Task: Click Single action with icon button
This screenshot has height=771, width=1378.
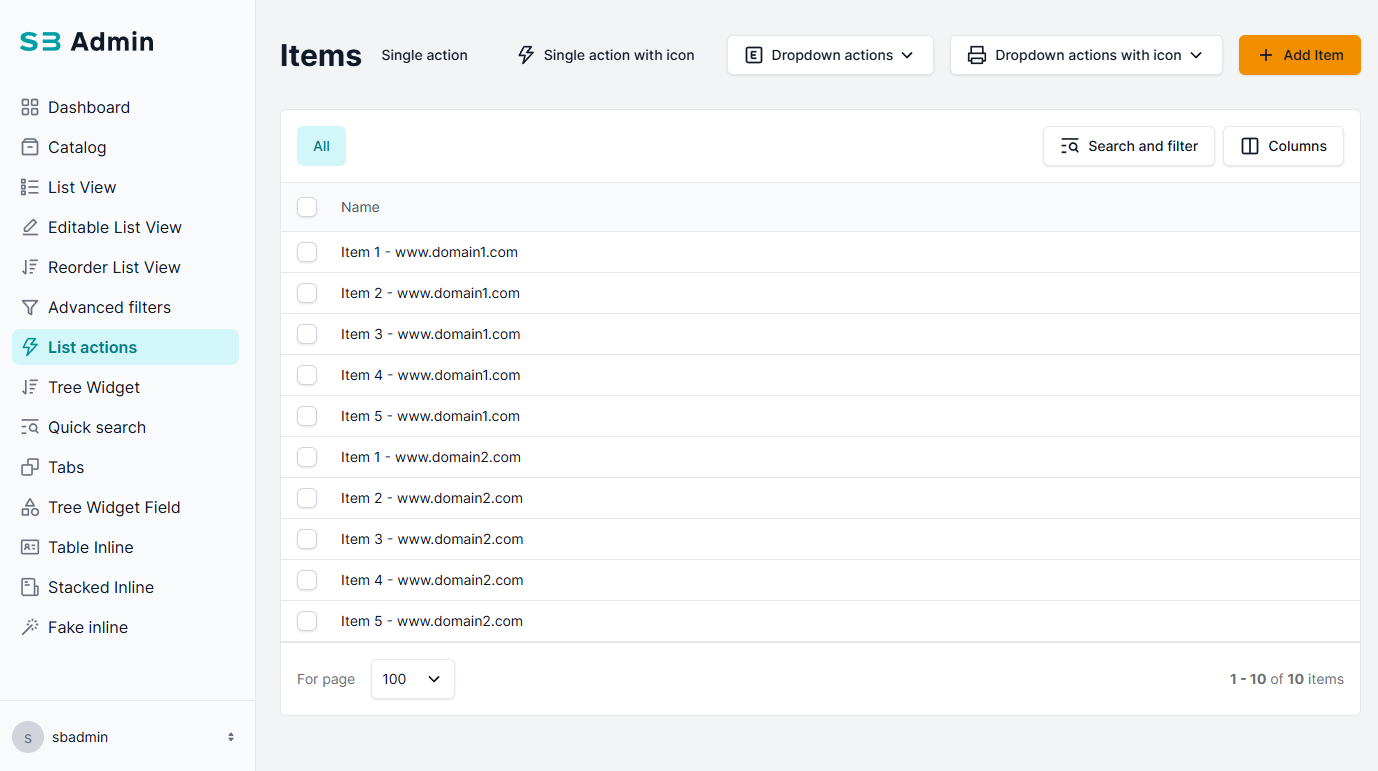Action: tap(606, 55)
